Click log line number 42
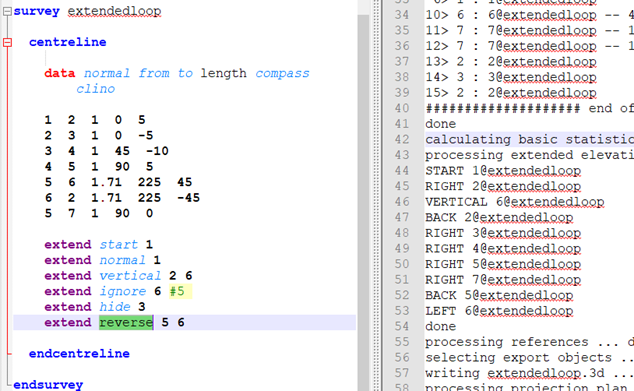This screenshot has width=634, height=391. (402, 139)
